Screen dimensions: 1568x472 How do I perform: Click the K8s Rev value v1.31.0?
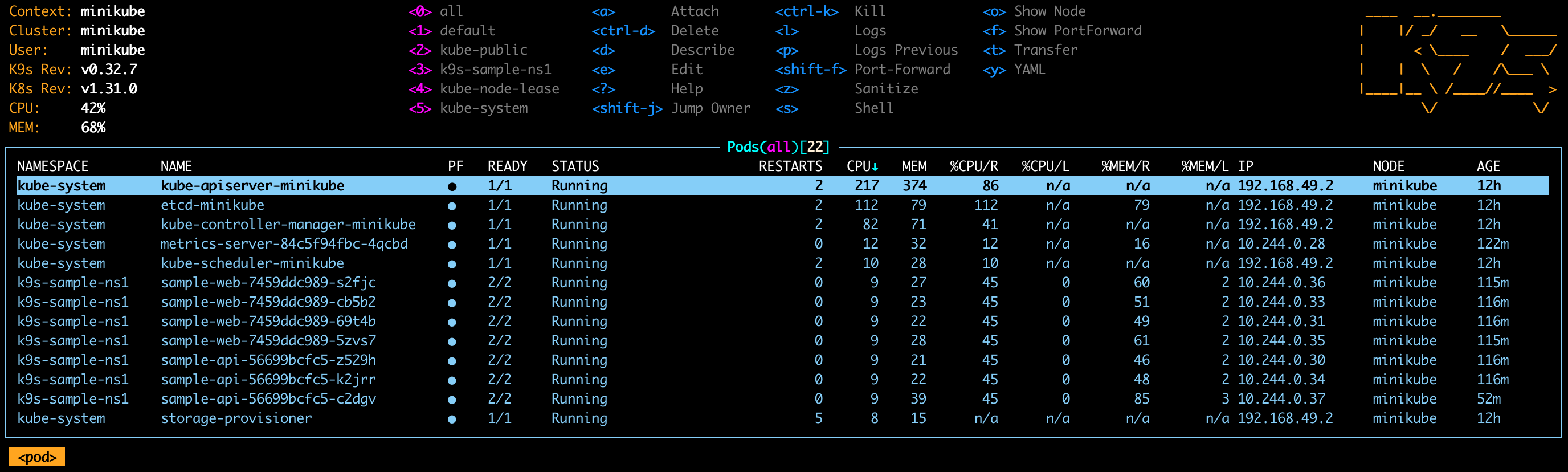[109, 89]
